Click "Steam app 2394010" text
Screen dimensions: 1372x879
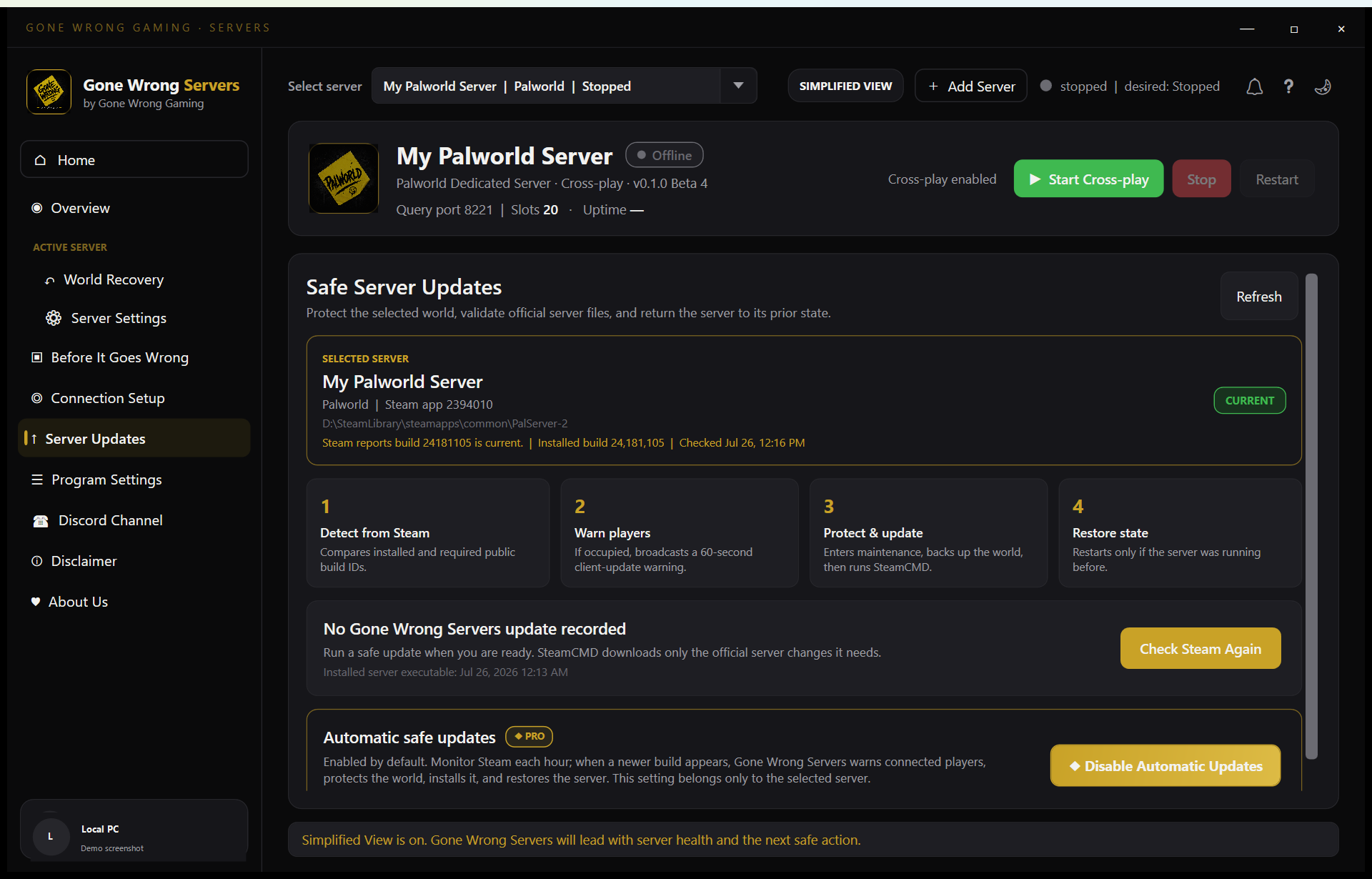coord(439,404)
